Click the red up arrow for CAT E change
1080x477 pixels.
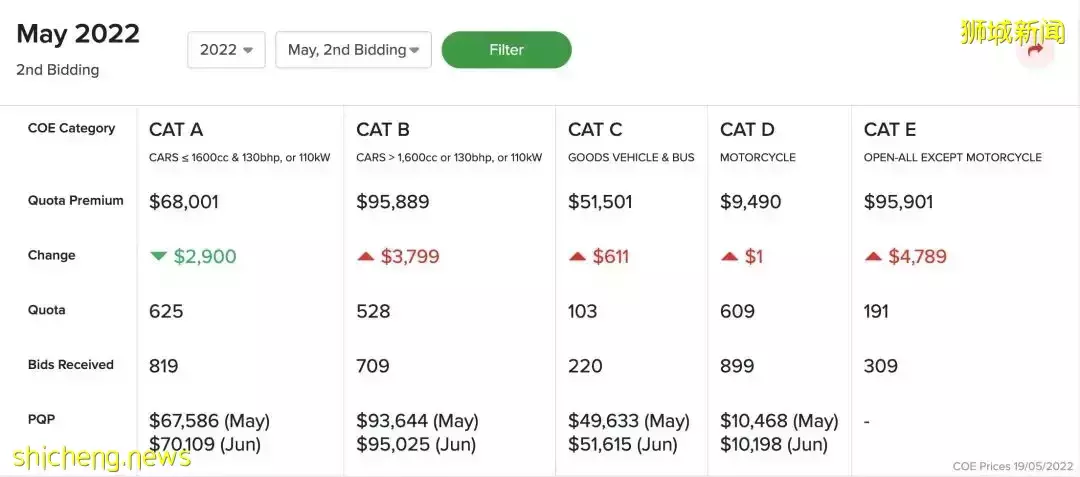(873, 256)
